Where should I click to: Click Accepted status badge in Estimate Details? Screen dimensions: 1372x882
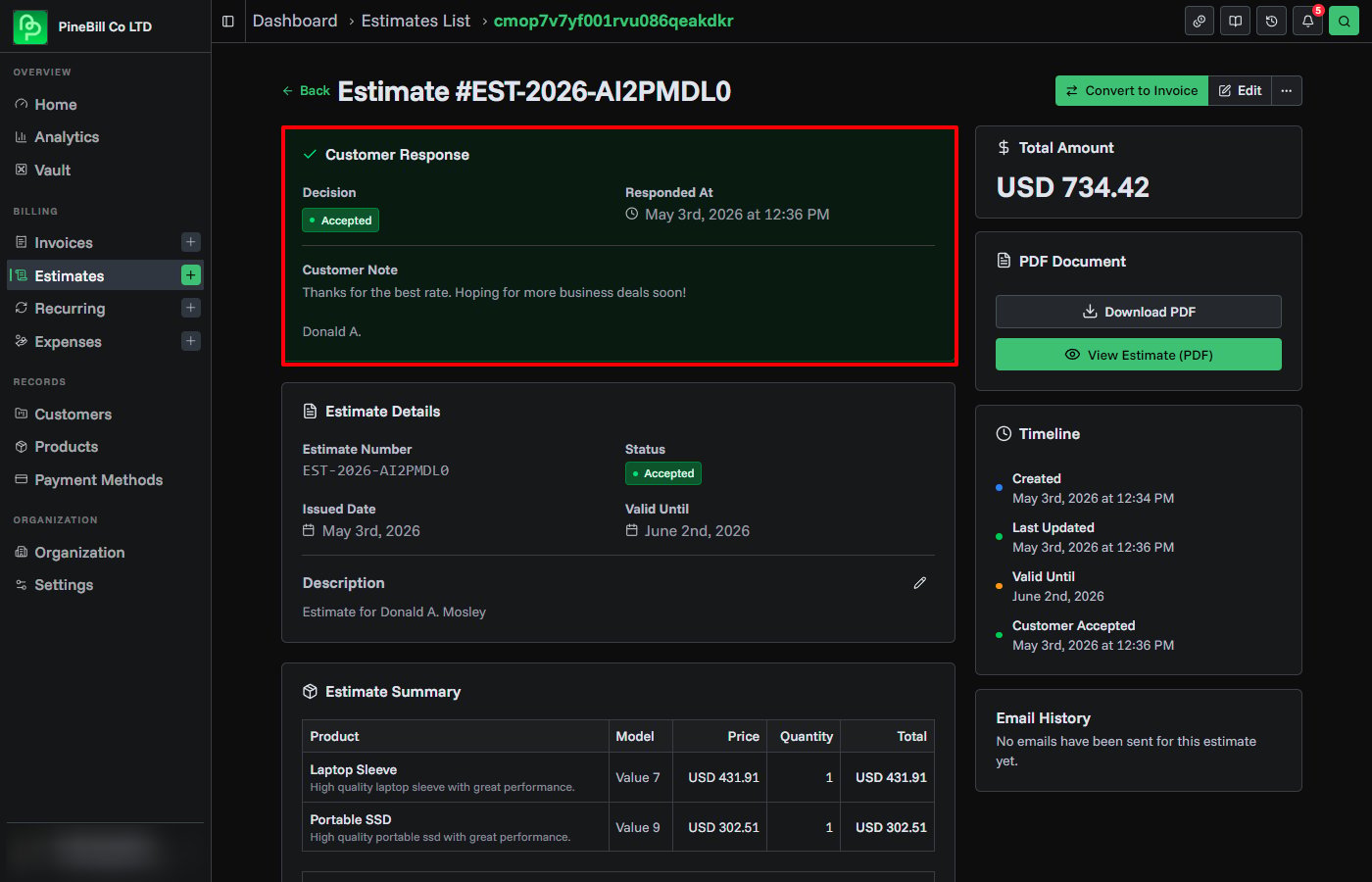coord(663,473)
